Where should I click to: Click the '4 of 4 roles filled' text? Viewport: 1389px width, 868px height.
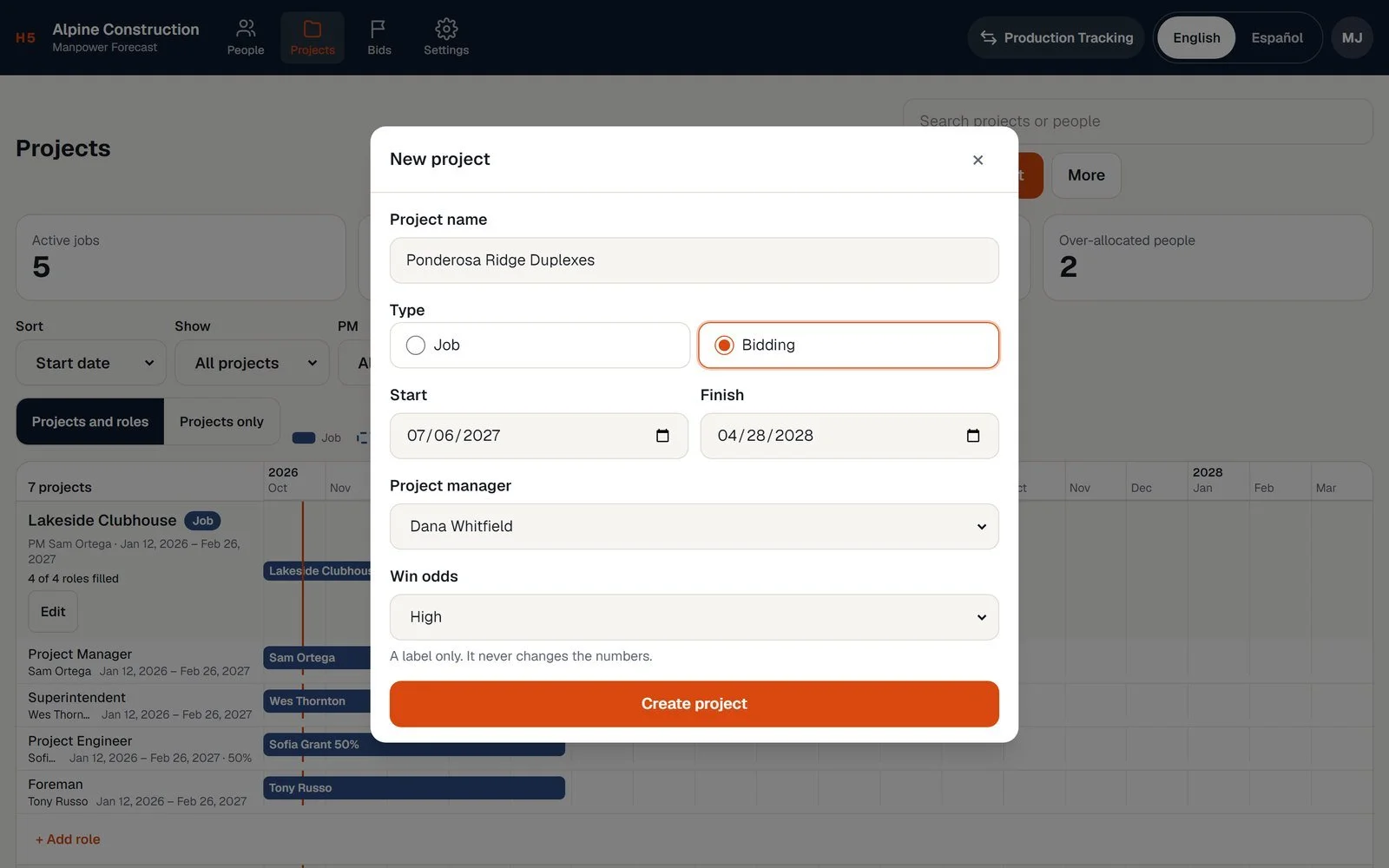pyautogui.click(x=73, y=579)
